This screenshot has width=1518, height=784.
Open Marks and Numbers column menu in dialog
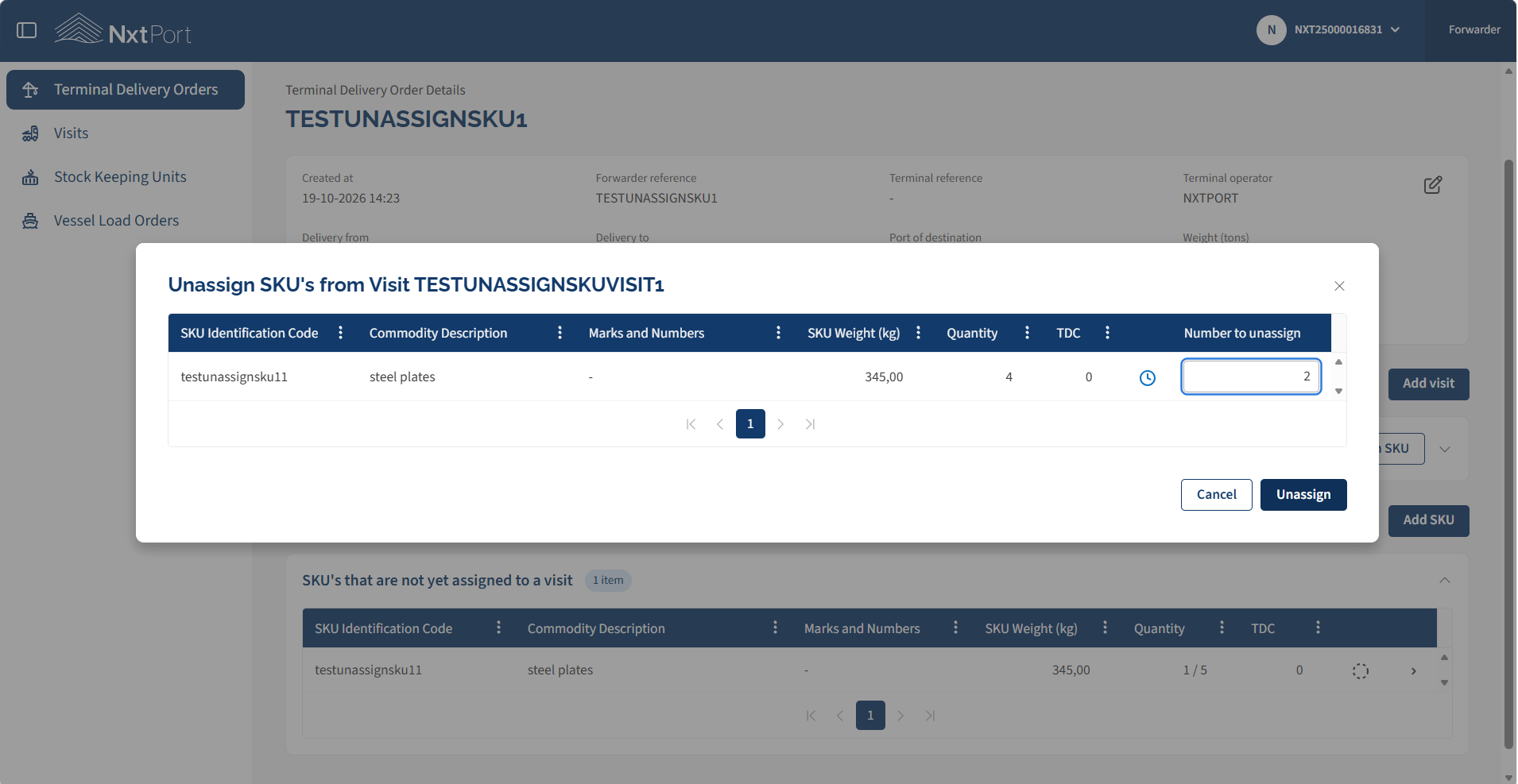(778, 333)
